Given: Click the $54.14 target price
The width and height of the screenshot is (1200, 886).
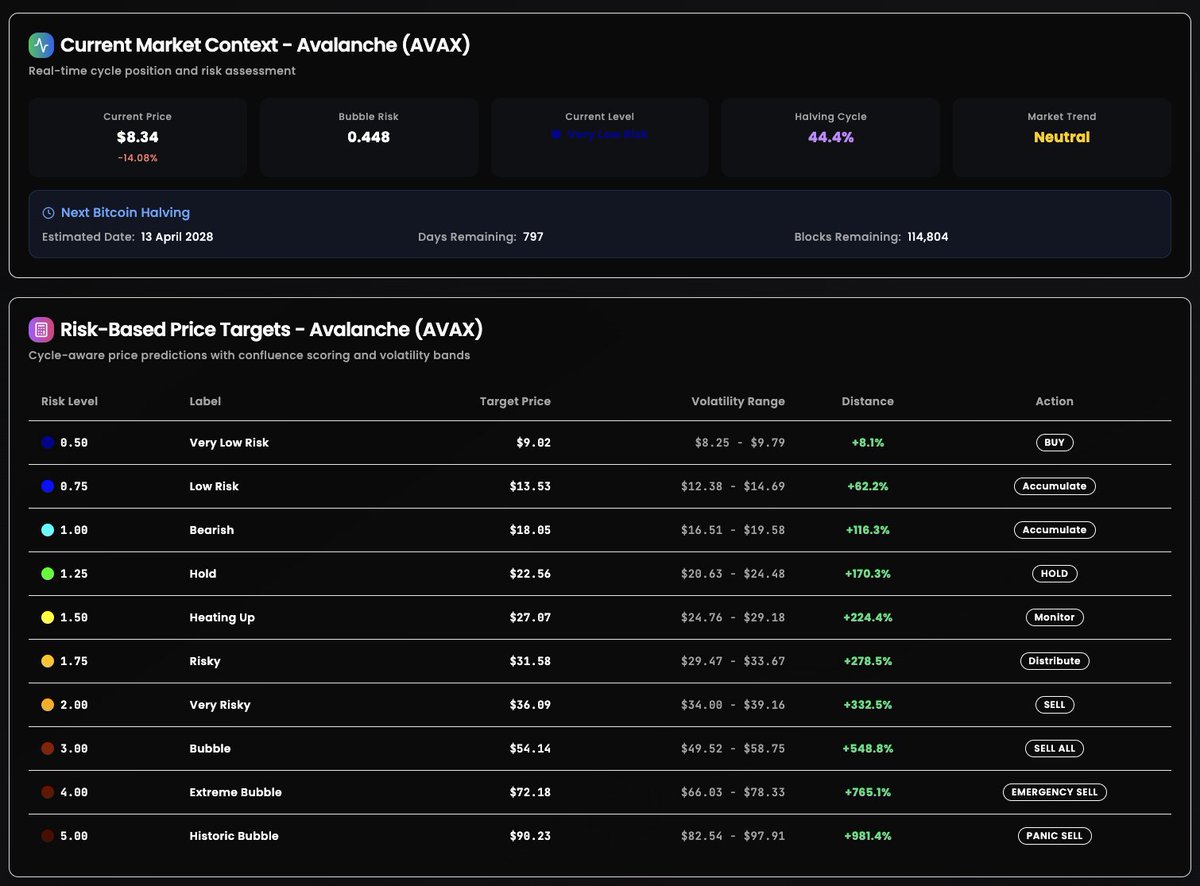Looking at the screenshot, I should tap(530, 749).
